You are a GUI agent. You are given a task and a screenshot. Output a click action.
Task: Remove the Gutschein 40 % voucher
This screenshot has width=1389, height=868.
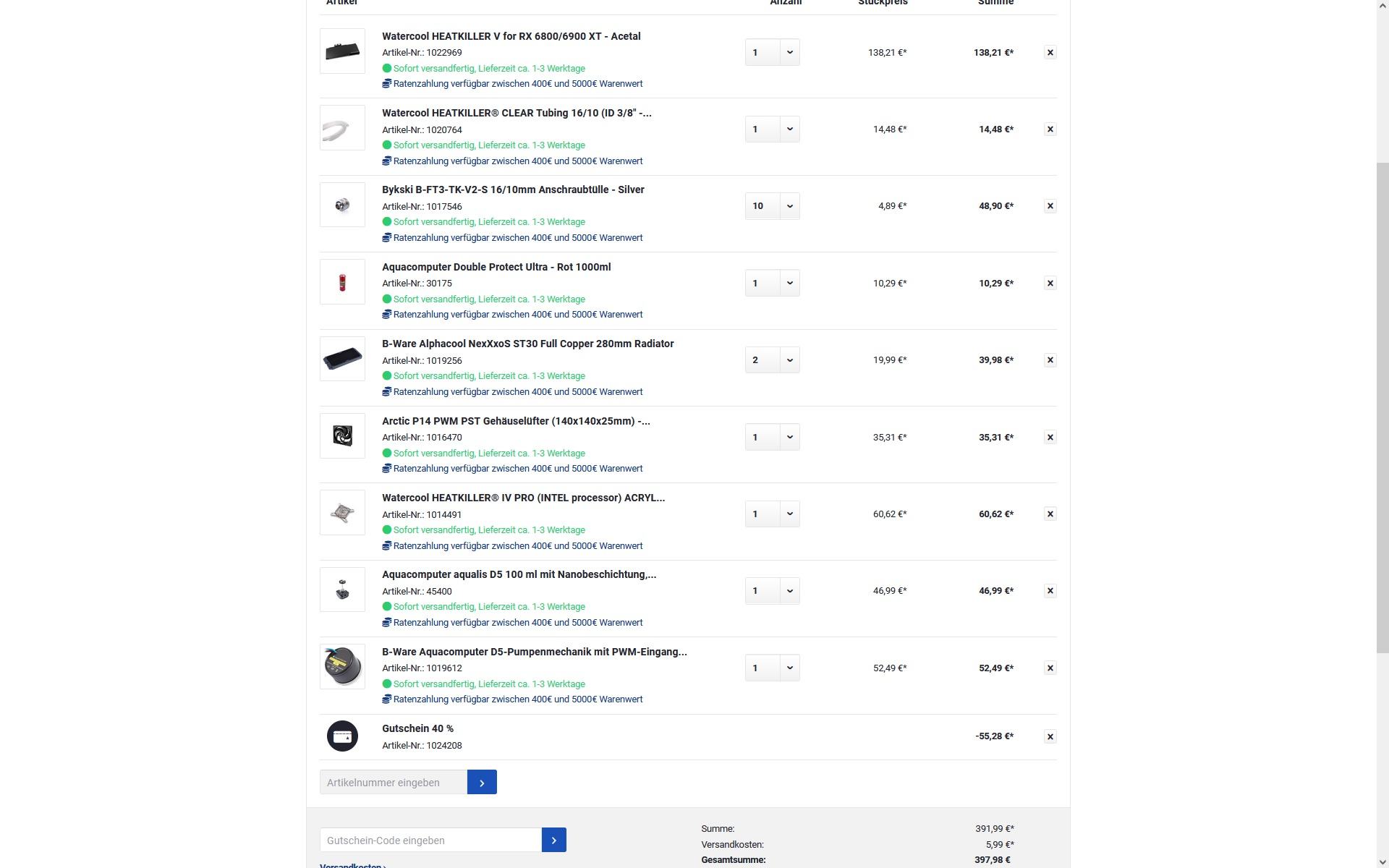(x=1050, y=737)
